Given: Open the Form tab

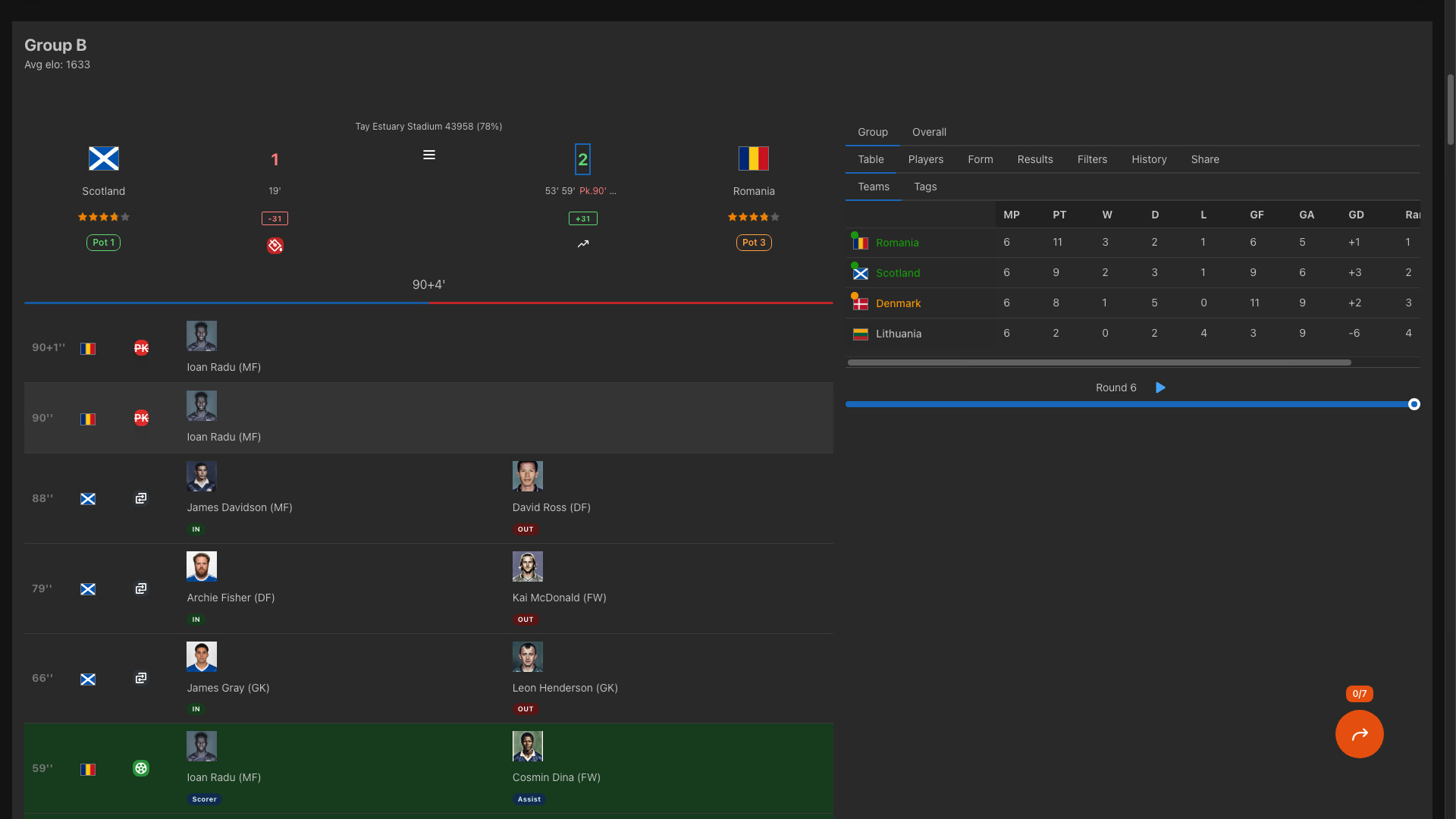Looking at the screenshot, I should 981,159.
